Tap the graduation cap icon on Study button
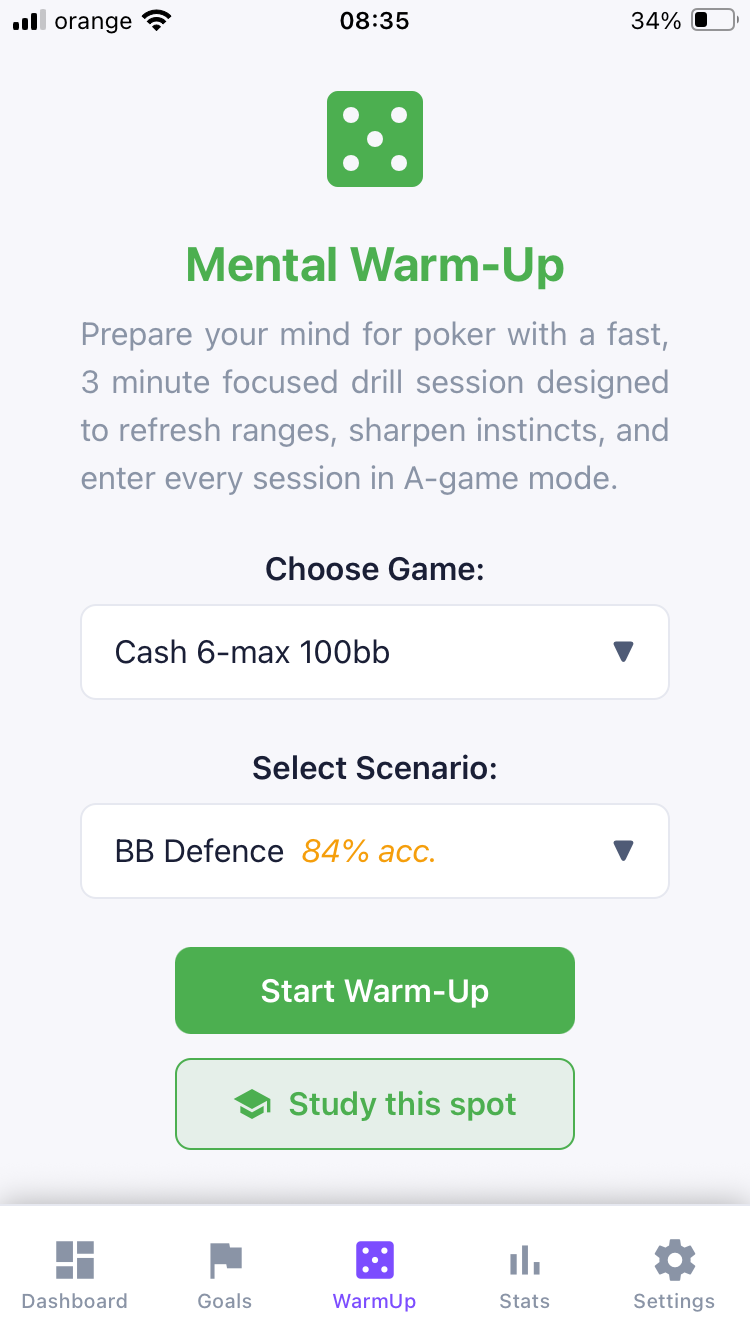 point(253,1104)
